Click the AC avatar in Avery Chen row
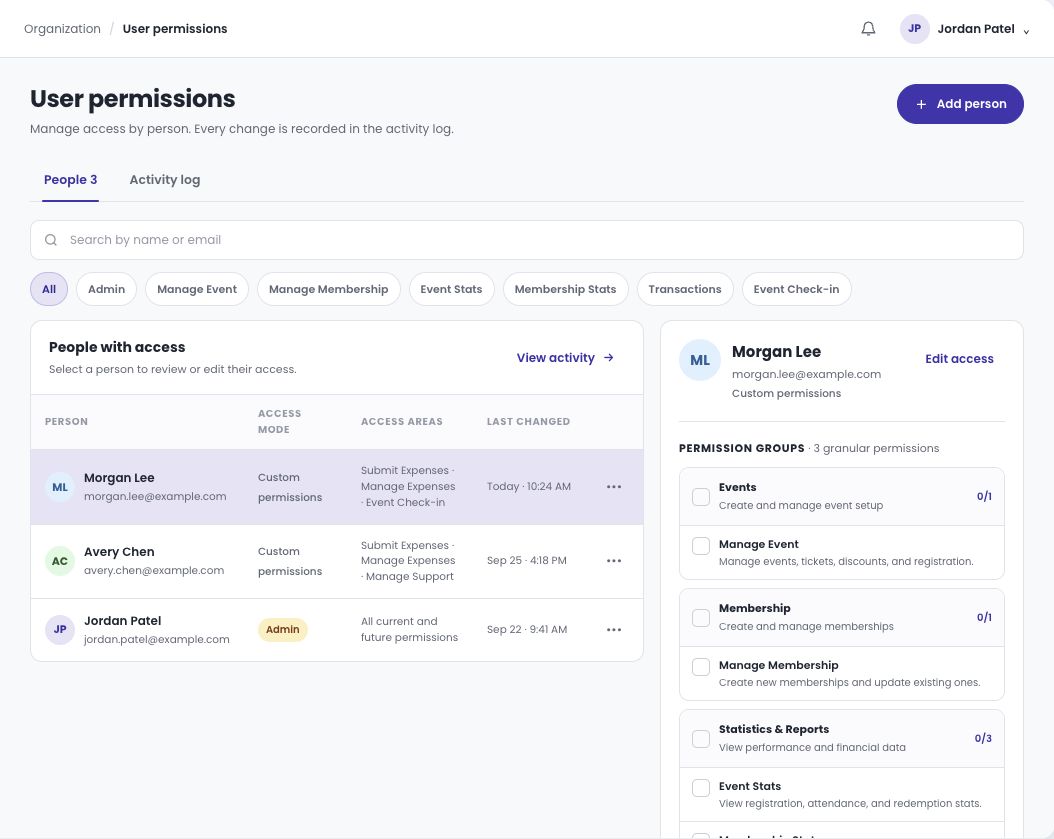Screen dimensions: 1054x839 (60, 561)
